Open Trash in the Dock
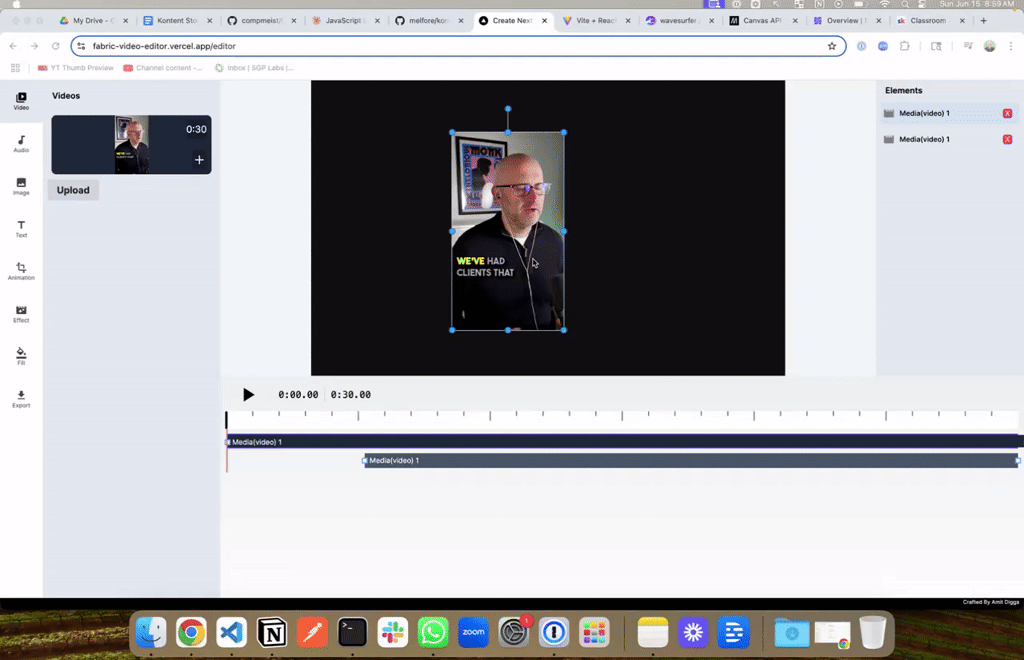Screen dimensions: 1024x660 tap(872, 633)
